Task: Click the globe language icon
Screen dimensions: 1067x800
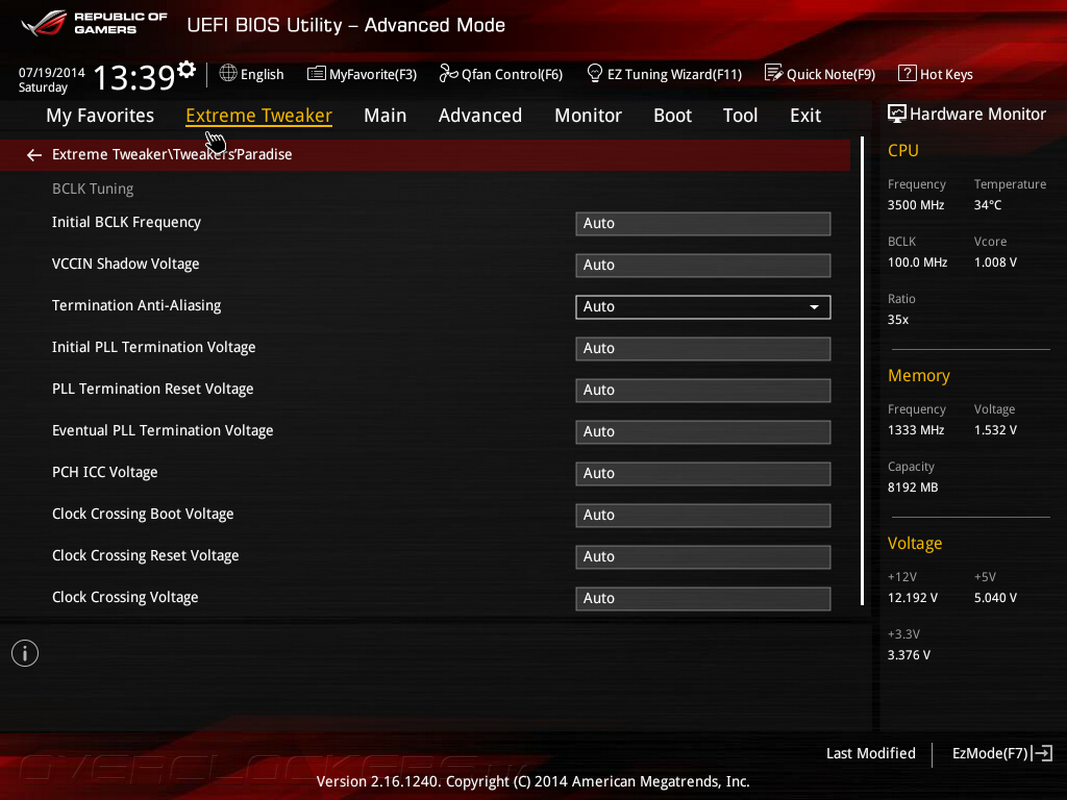Action: click(x=228, y=73)
